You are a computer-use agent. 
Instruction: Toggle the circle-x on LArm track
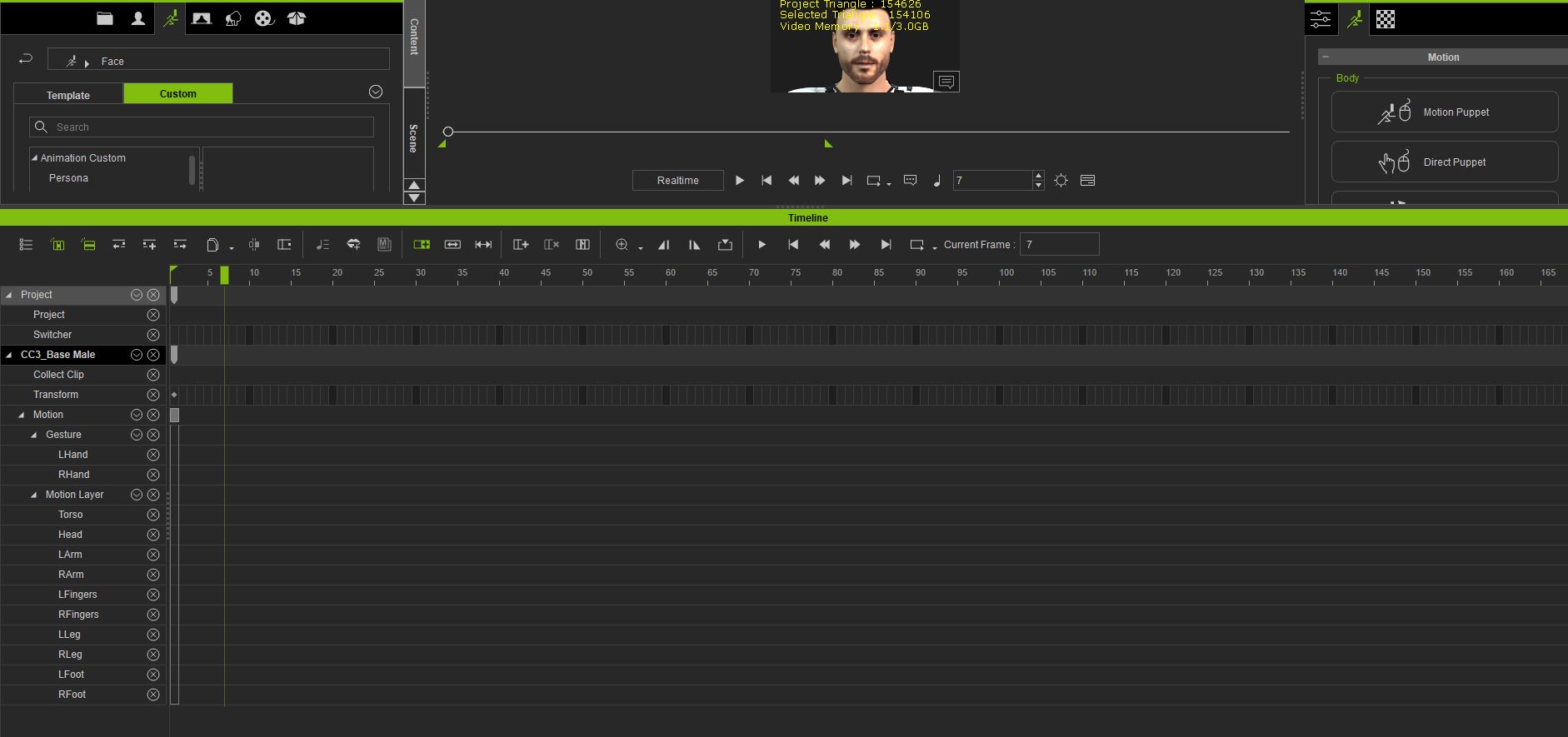153,555
